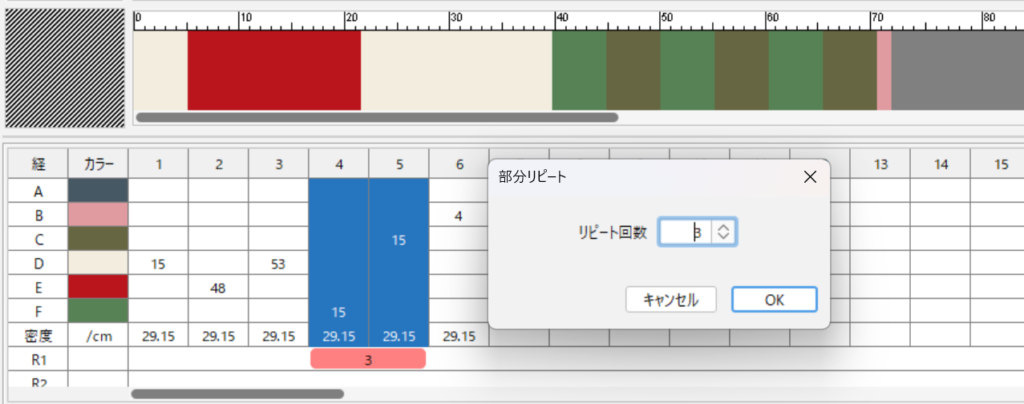This screenshot has width=1024, height=404.
Task: Select red color swatch for row E
Action: (98, 288)
